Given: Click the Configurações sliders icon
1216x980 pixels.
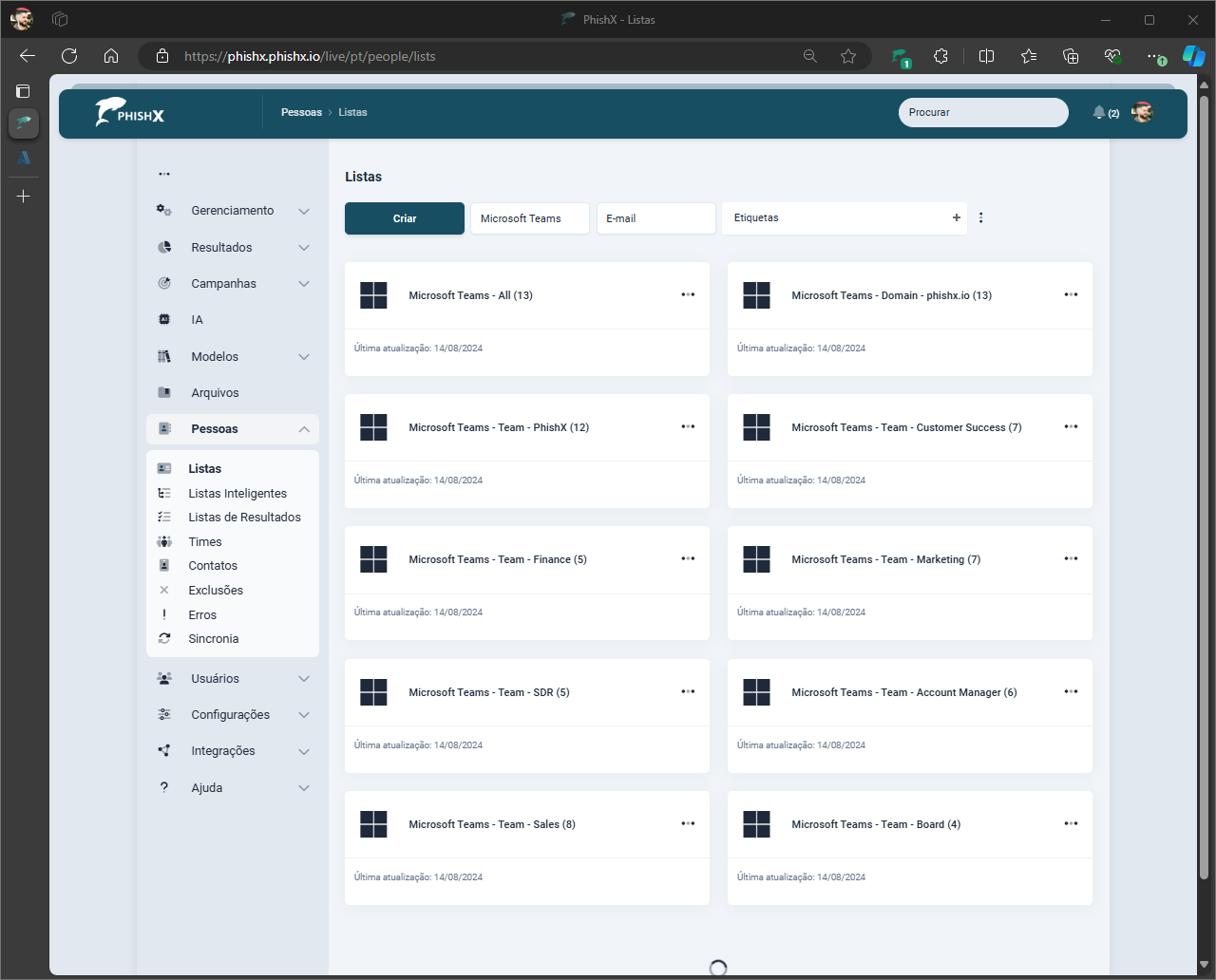Looking at the screenshot, I should (164, 714).
